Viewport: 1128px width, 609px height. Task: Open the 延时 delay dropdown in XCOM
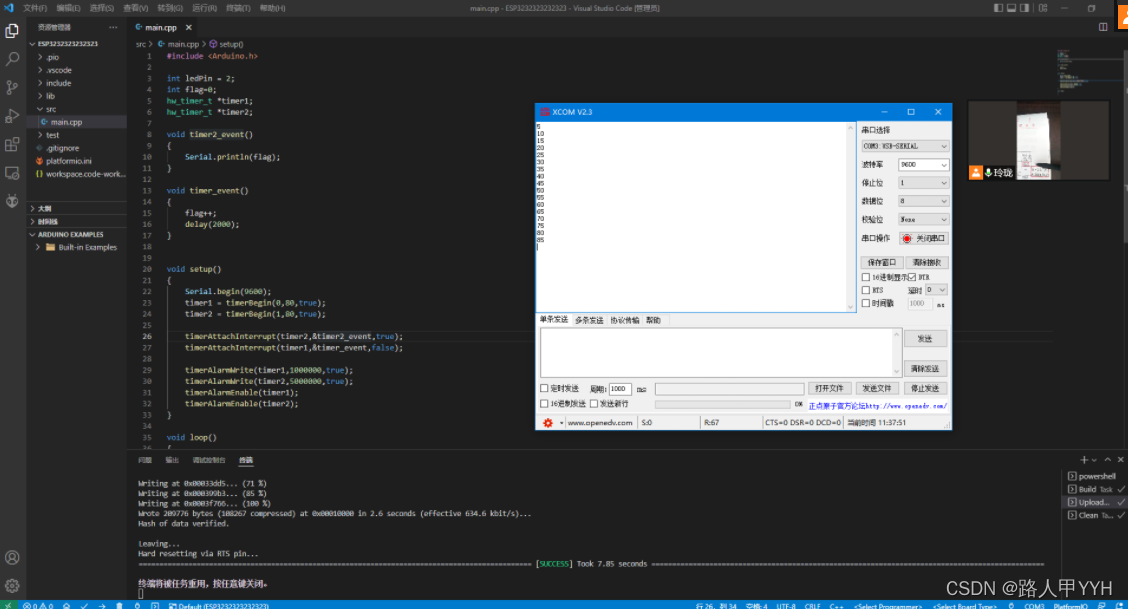coord(936,290)
